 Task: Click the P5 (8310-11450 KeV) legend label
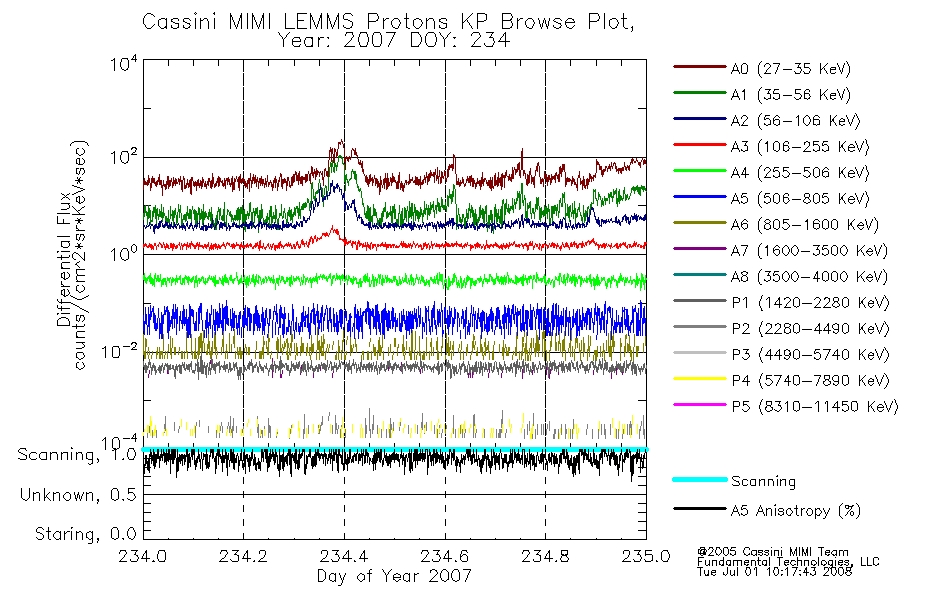point(815,407)
